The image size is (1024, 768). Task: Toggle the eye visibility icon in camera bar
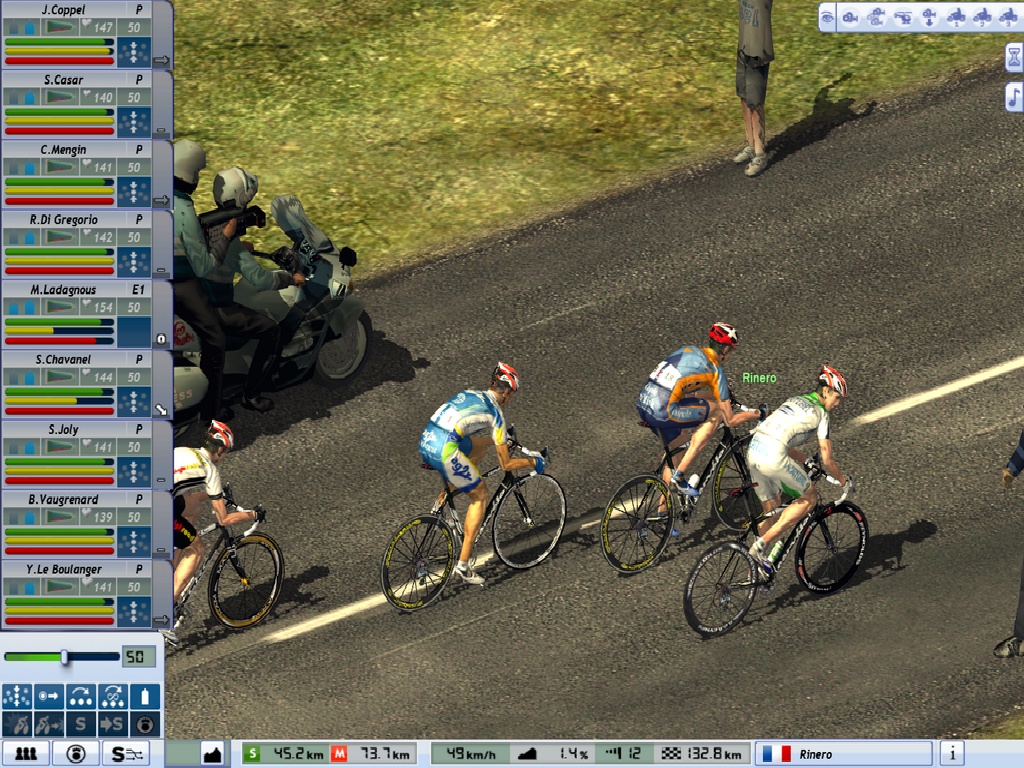coord(827,16)
